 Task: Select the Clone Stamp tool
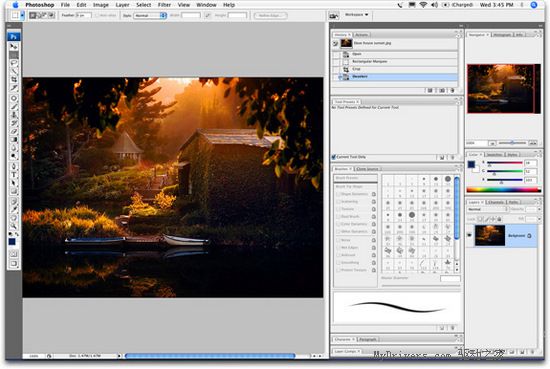coord(14,115)
